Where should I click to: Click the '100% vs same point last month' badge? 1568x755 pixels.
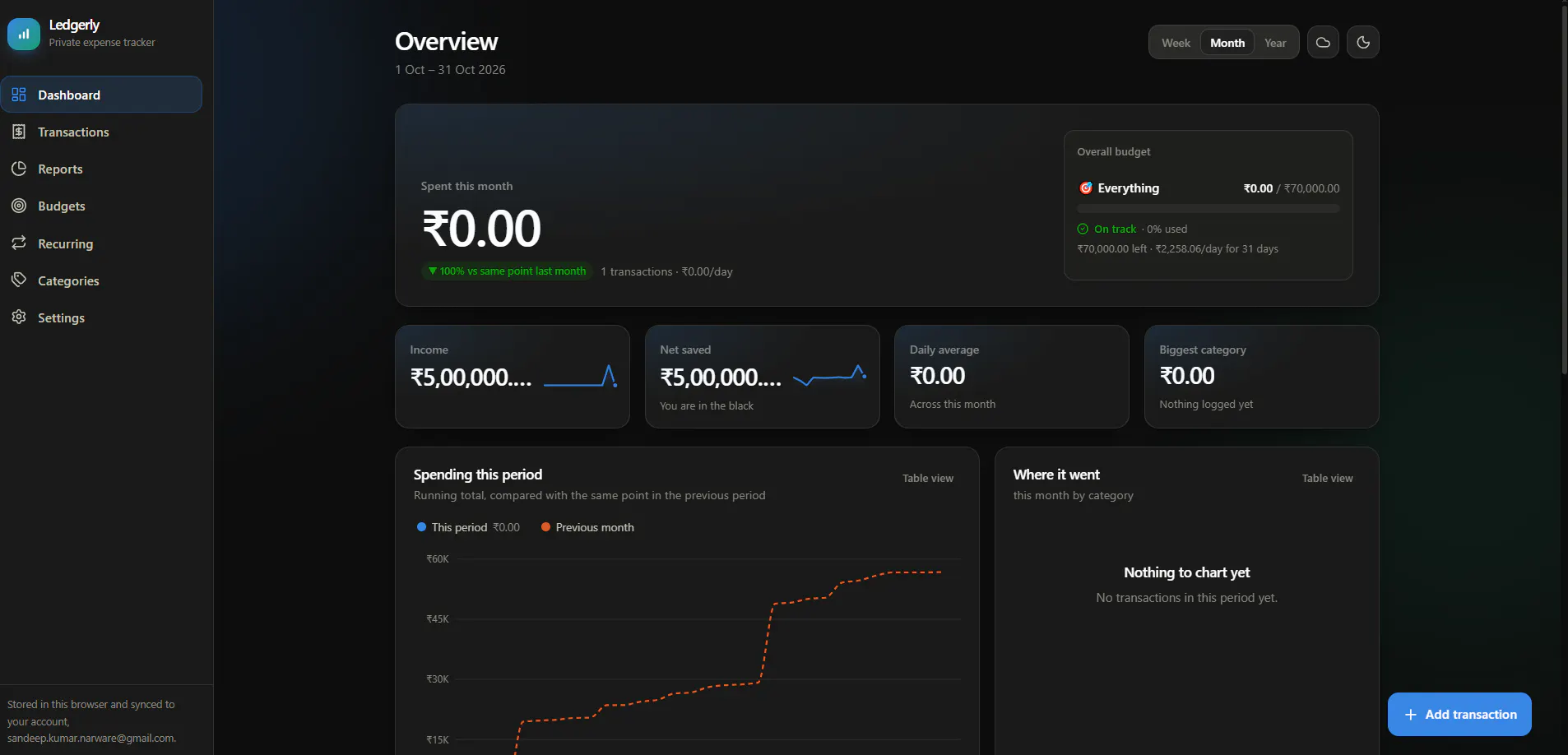[507, 271]
